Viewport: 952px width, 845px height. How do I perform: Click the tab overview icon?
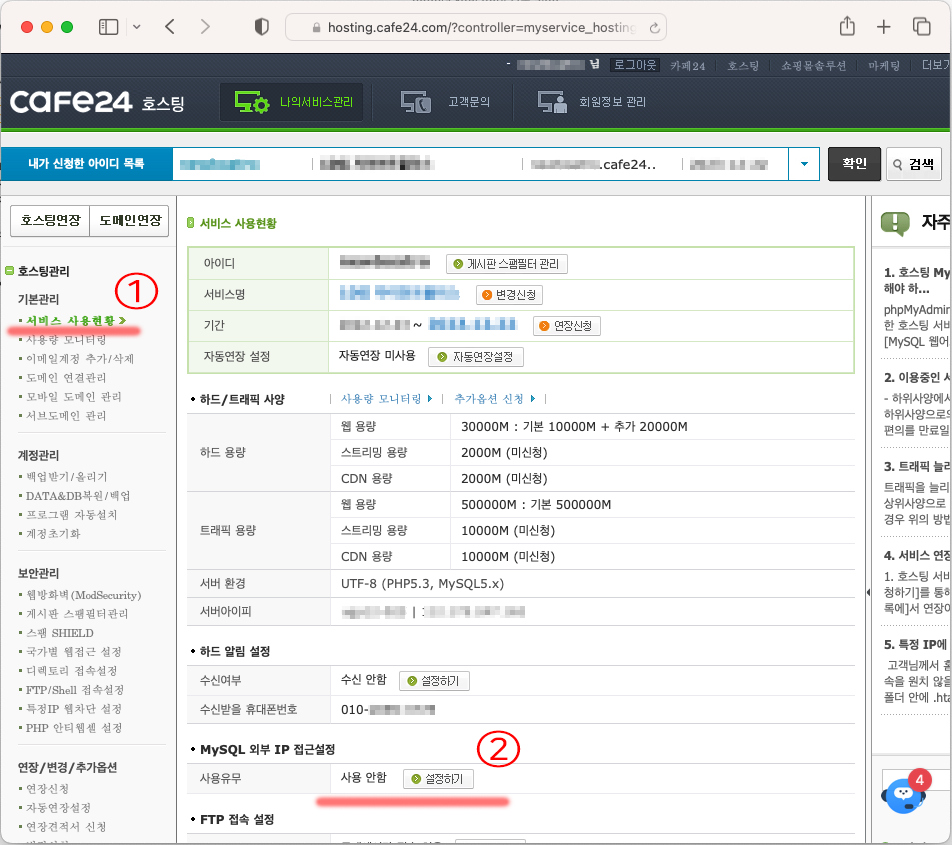921,27
